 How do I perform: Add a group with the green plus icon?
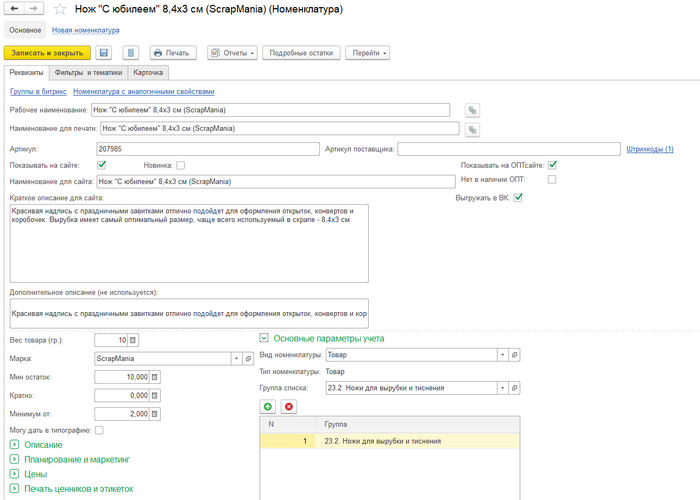coord(267,406)
